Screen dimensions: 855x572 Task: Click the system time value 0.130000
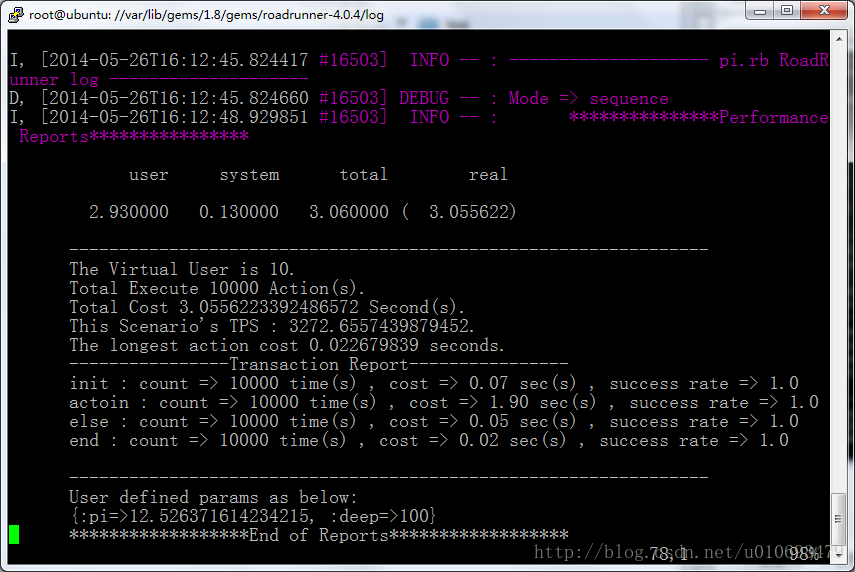click(239, 212)
